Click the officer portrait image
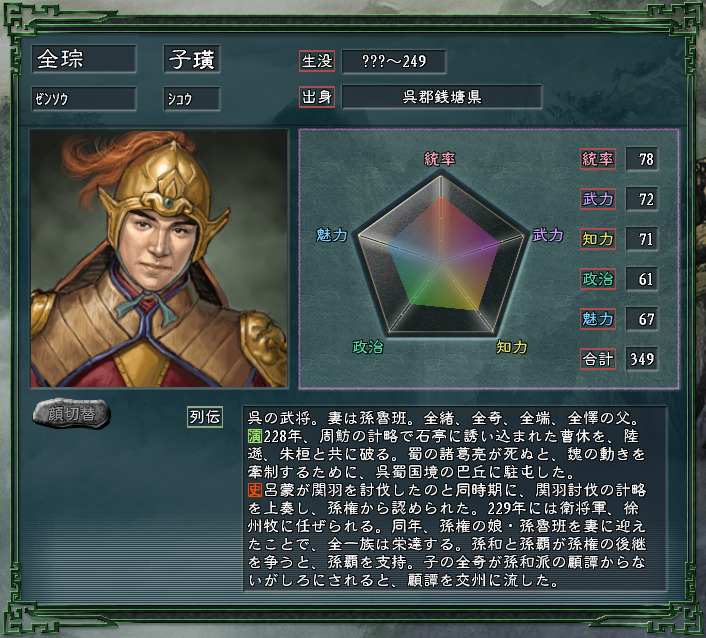This screenshot has height=638, width=706. [159, 258]
